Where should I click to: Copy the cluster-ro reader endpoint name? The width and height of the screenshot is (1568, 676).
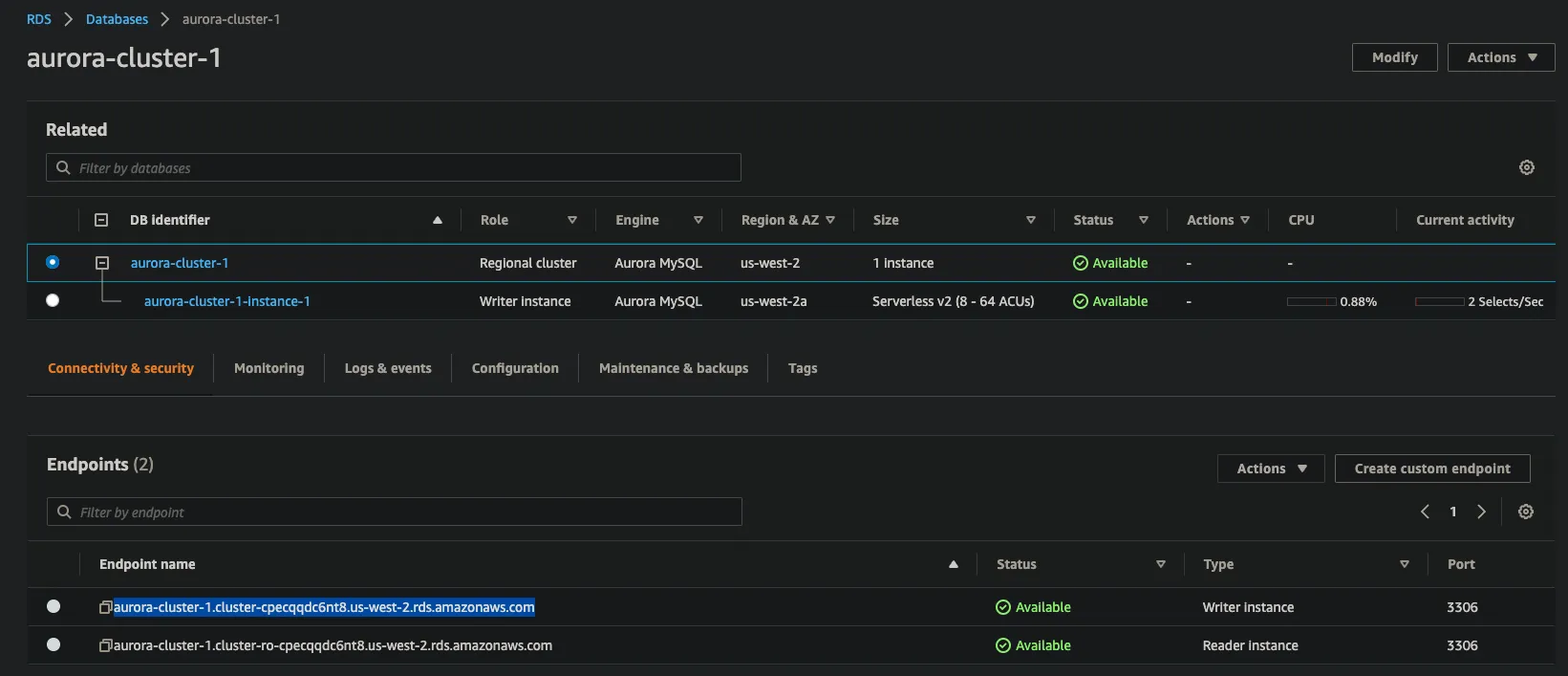click(x=106, y=645)
